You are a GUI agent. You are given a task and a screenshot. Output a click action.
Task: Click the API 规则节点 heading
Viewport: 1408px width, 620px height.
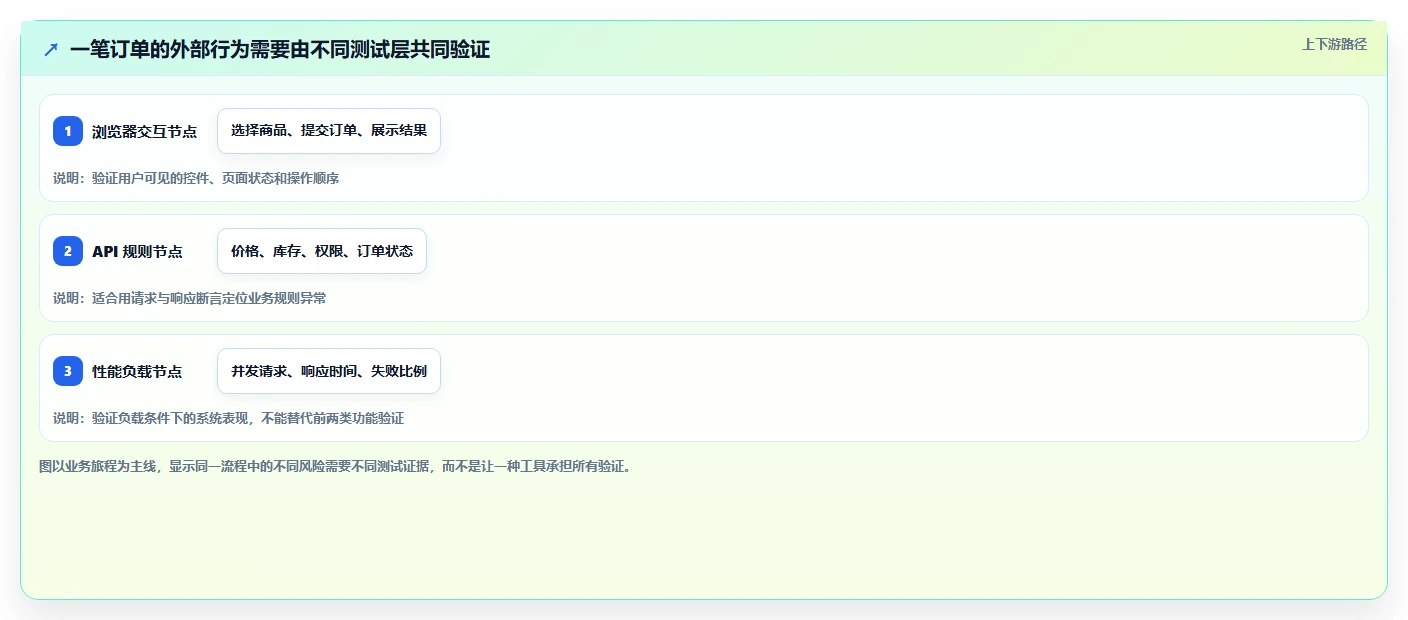[137, 251]
